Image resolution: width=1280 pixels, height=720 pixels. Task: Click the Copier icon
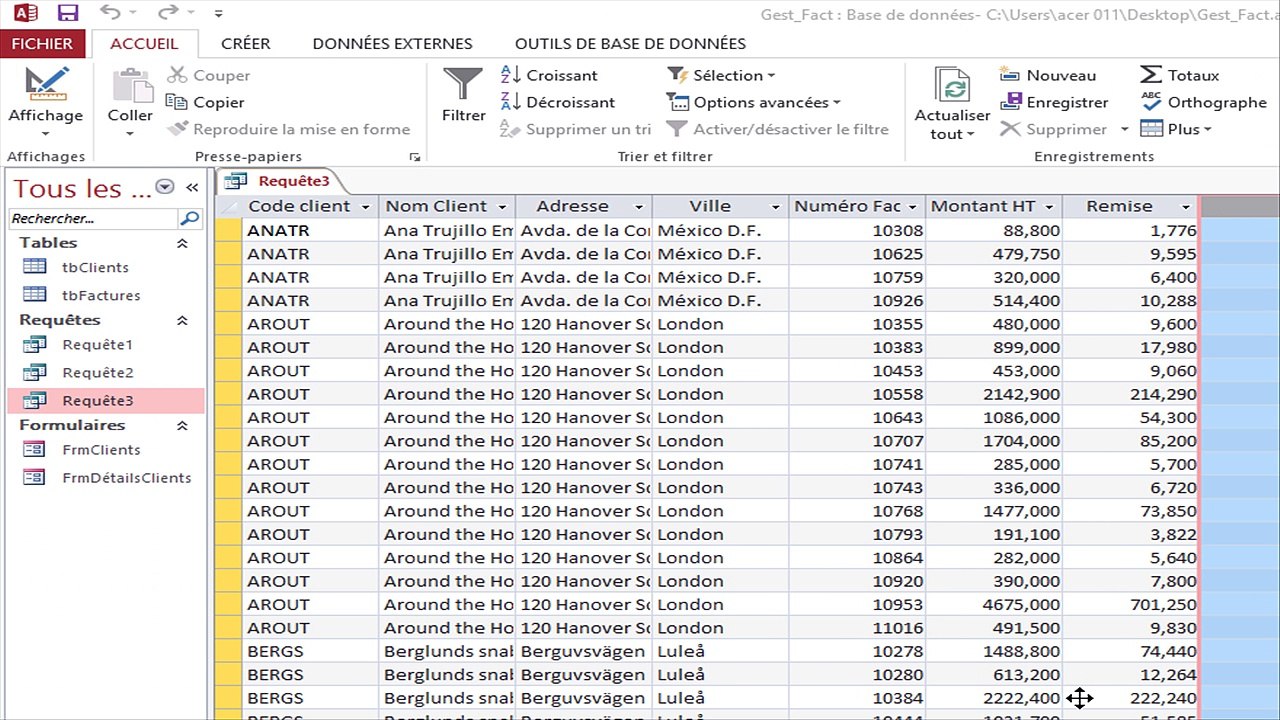click(177, 102)
